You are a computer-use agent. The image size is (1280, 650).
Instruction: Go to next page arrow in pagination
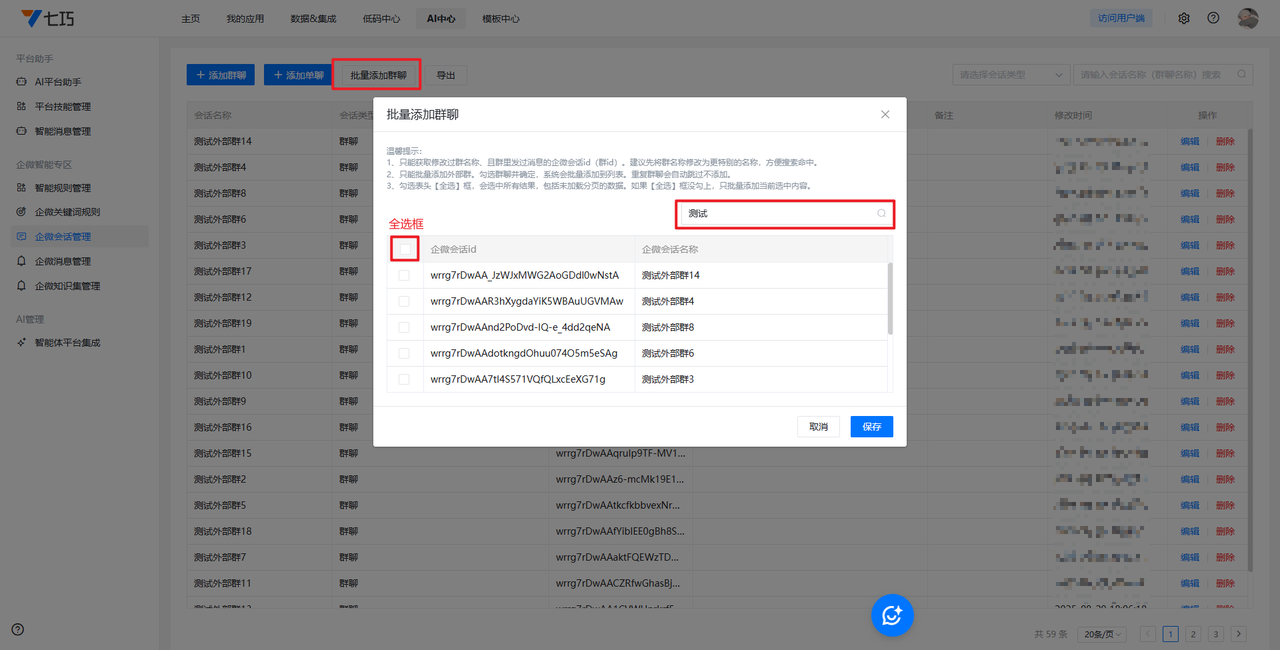point(1238,634)
